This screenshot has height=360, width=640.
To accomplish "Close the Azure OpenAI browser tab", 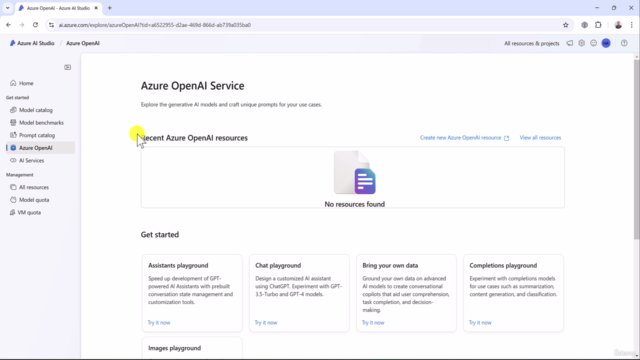I will click(x=96, y=8).
